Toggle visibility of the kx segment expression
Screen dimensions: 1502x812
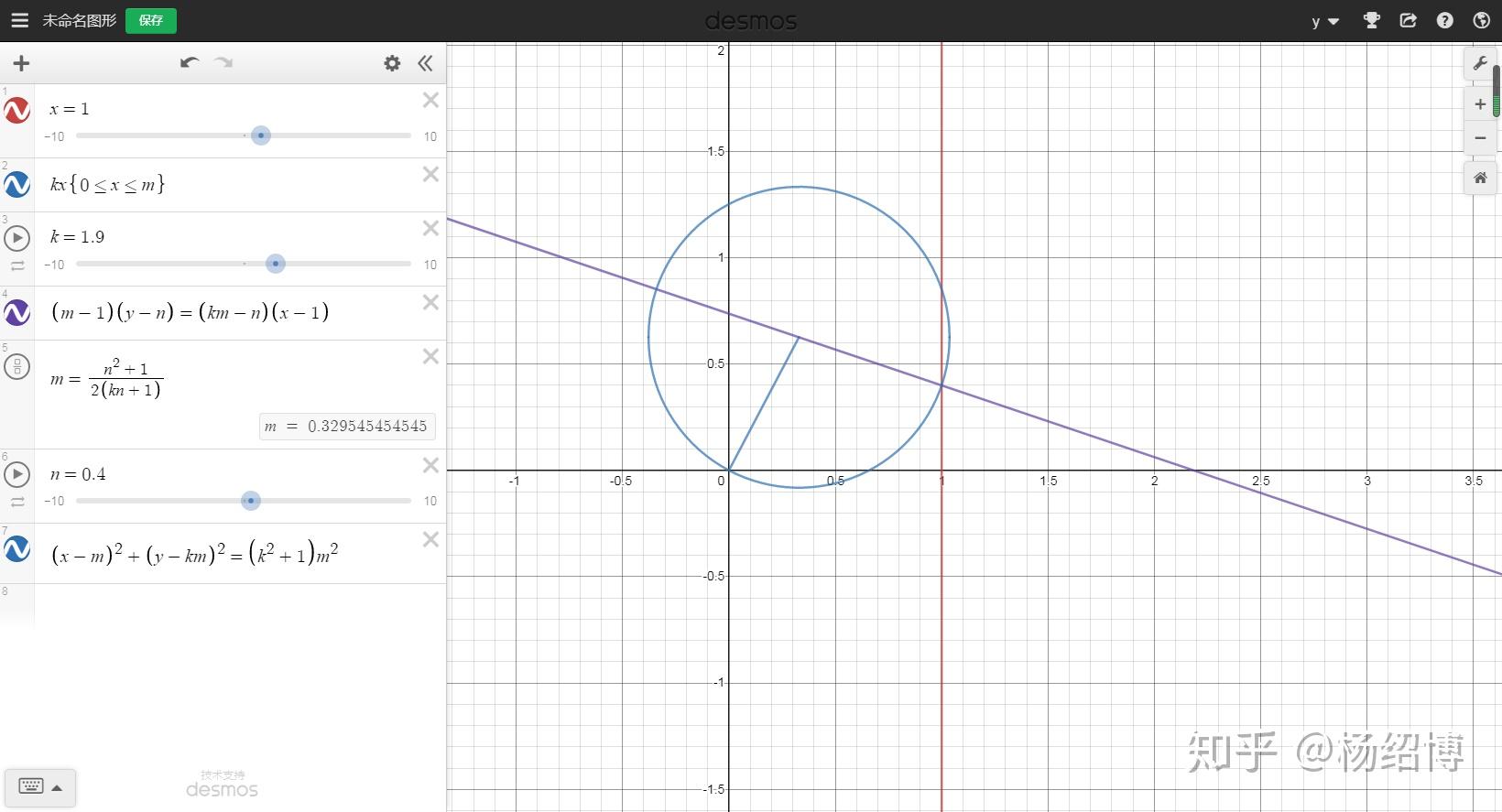point(17,185)
